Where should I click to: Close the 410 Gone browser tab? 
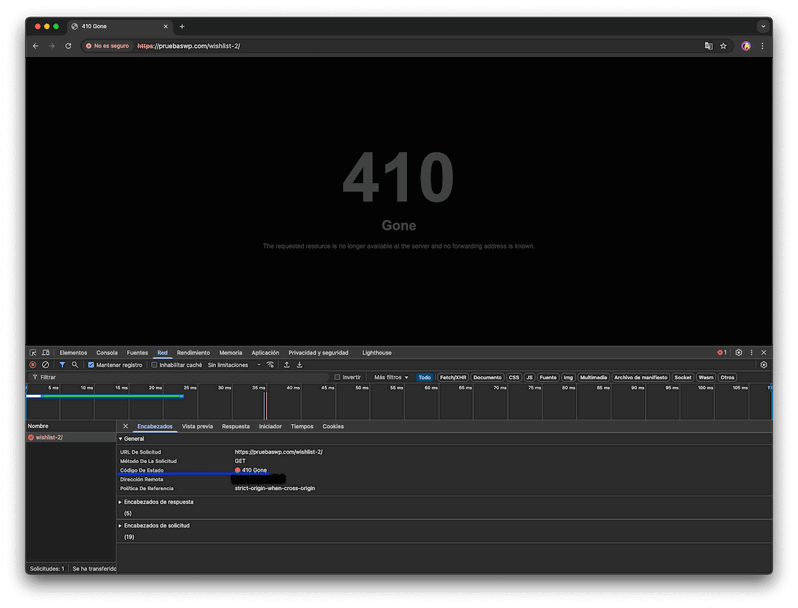click(165, 26)
